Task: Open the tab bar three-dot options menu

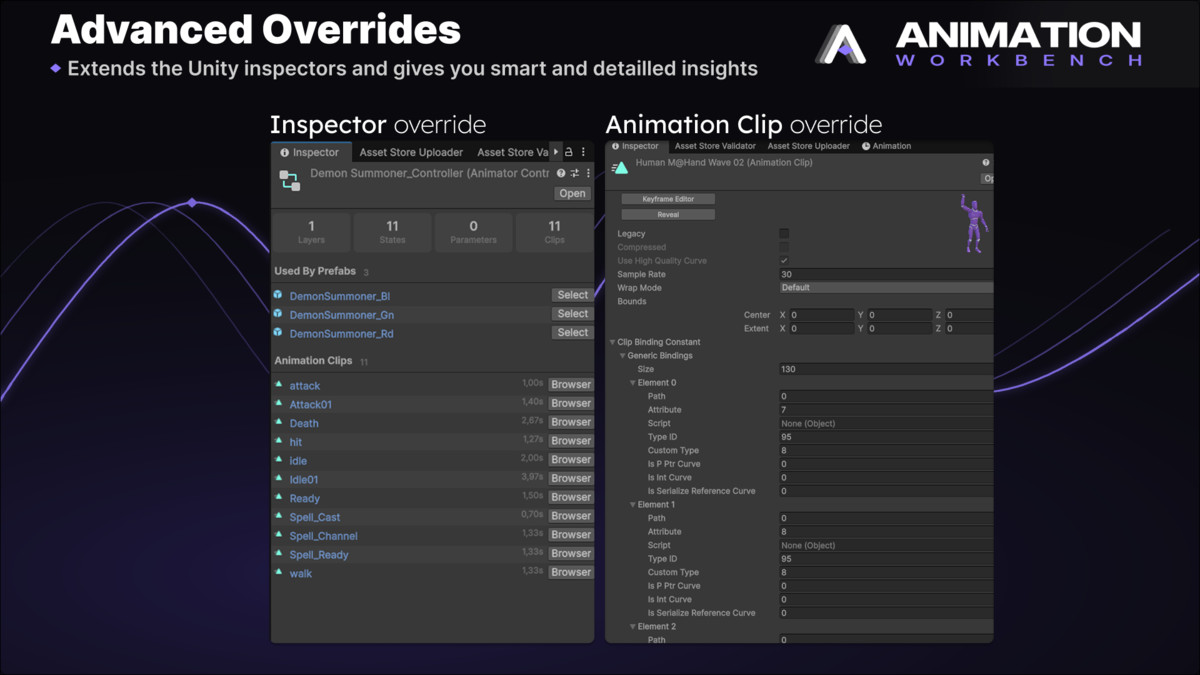Action: [x=583, y=152]
